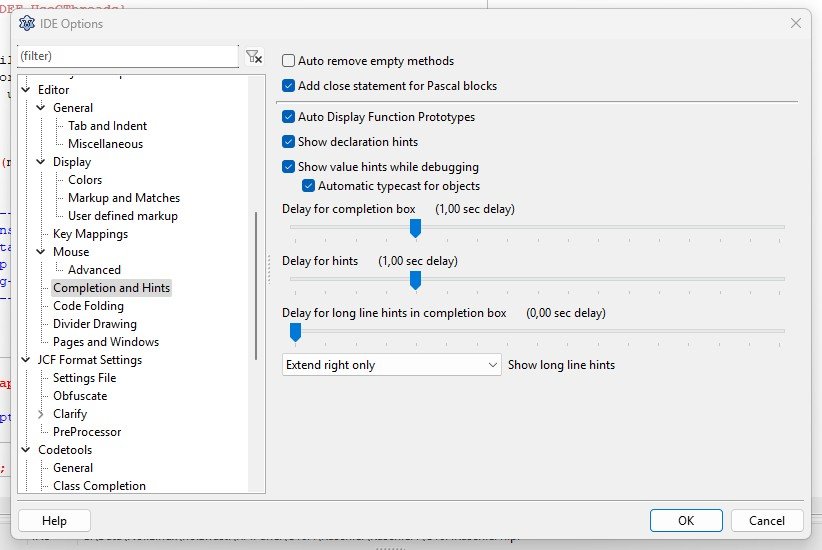Toggle Auto Display Function Prototypes

[x=289, y=117]
